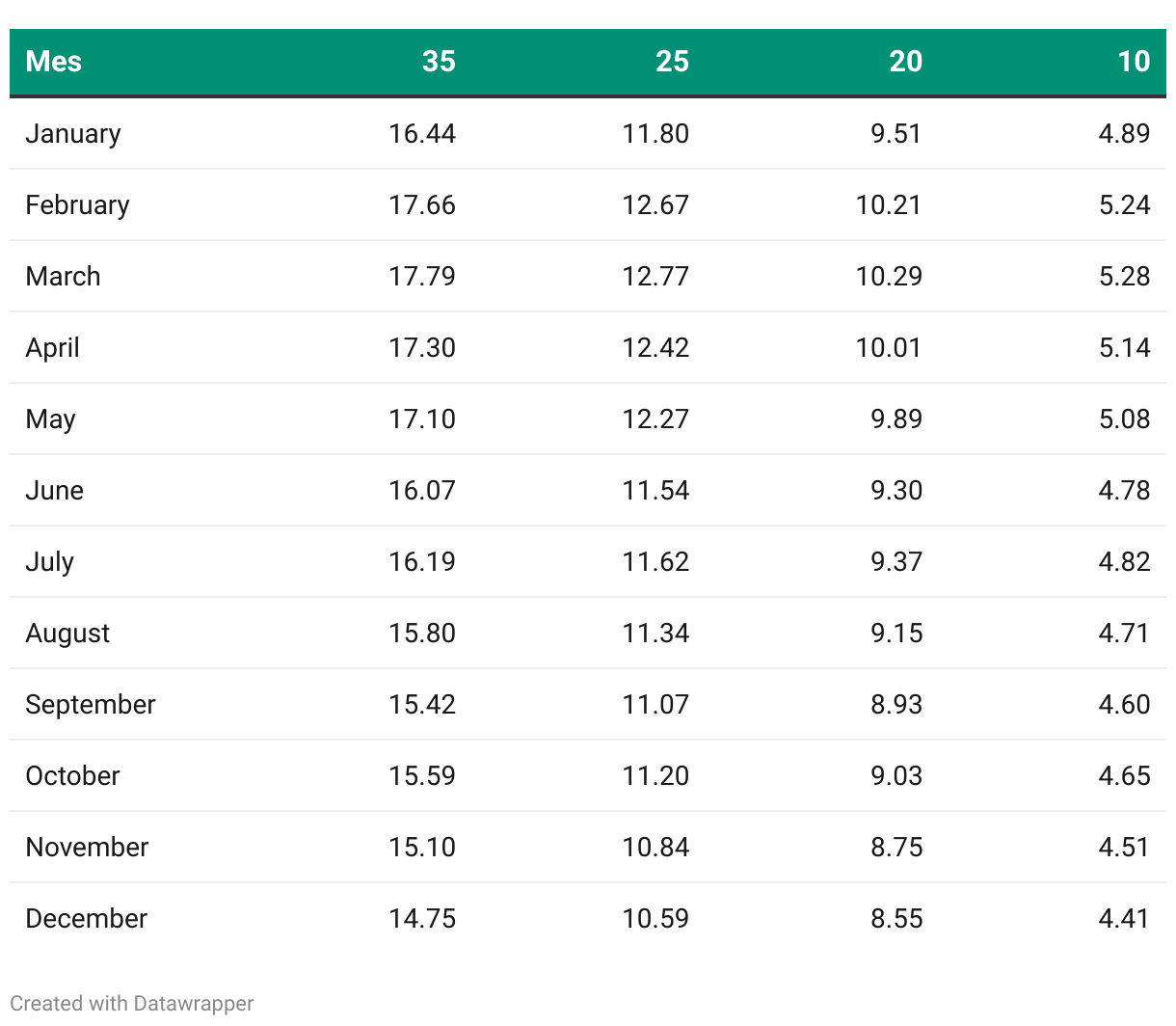The height and width of the screenshot is (1026, 1176).
Task: Select the August value 15.80
Action: pos(422,633)
